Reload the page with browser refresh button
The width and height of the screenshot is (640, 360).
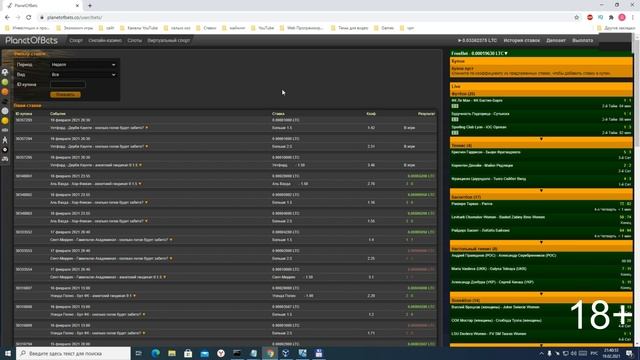[29, 18]
